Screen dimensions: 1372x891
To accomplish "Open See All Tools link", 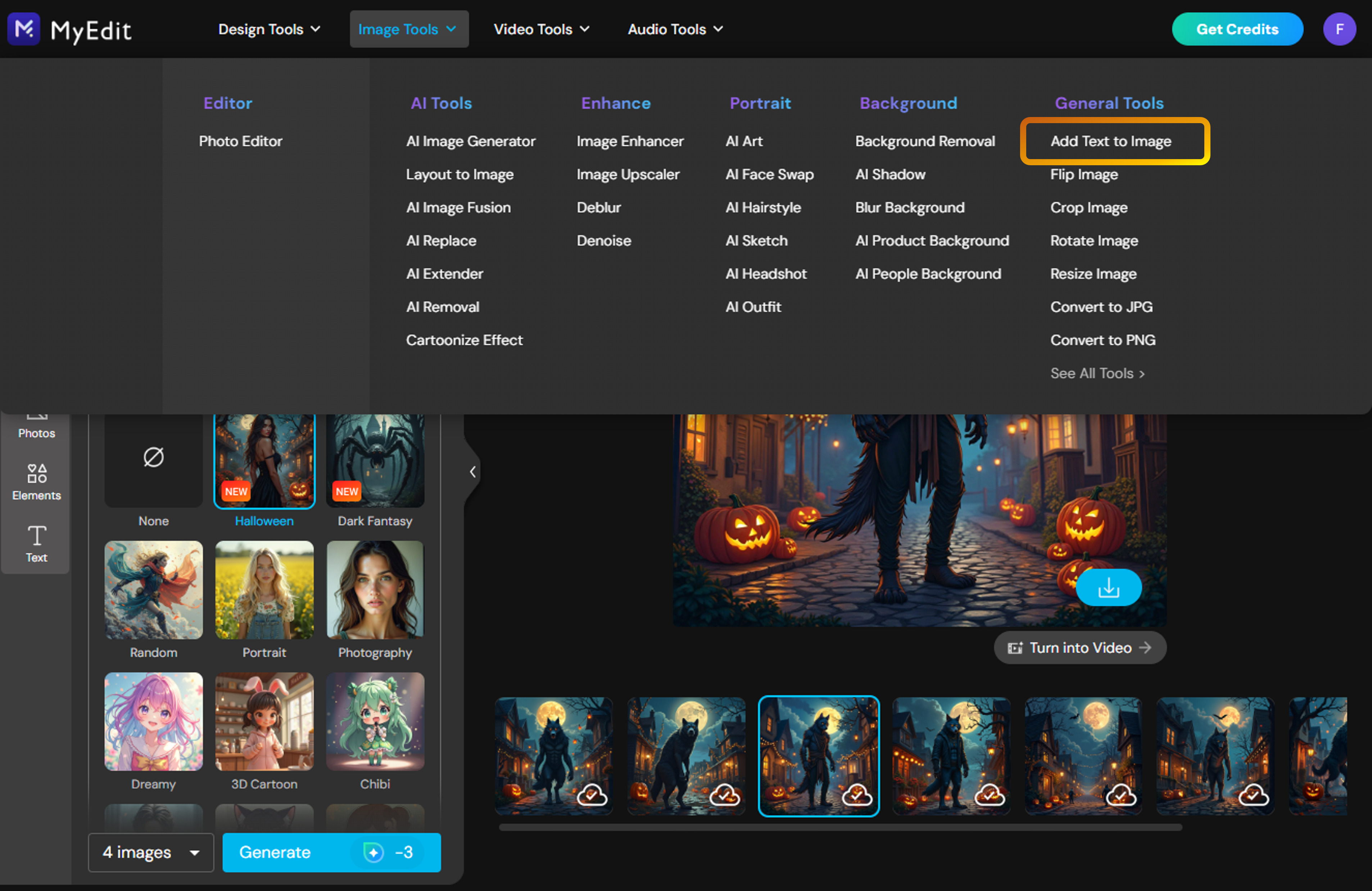I will click(1097, 373).
